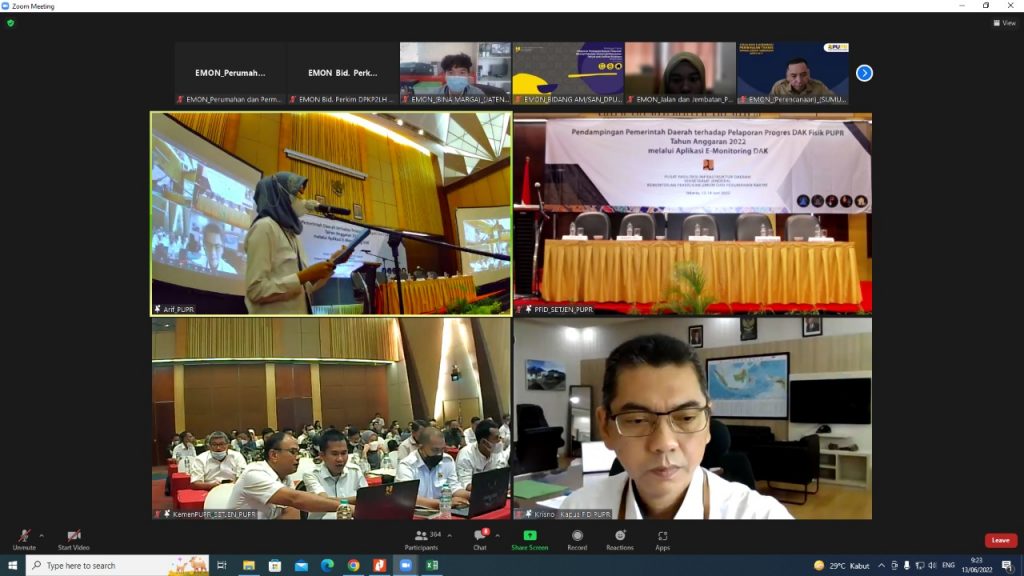Open the Reactions menu
Image resolution: width=1024 pixels, height=576 pixels.
click(x=620, y=538)
